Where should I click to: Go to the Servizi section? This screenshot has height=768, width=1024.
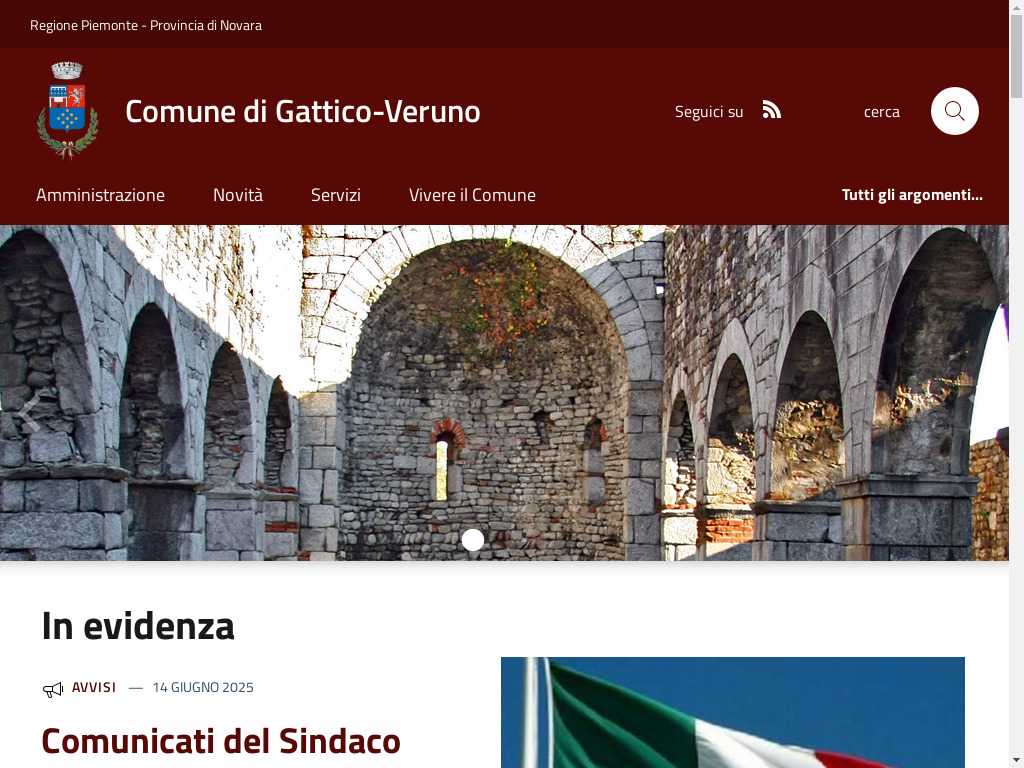click(x=336, y=195)
